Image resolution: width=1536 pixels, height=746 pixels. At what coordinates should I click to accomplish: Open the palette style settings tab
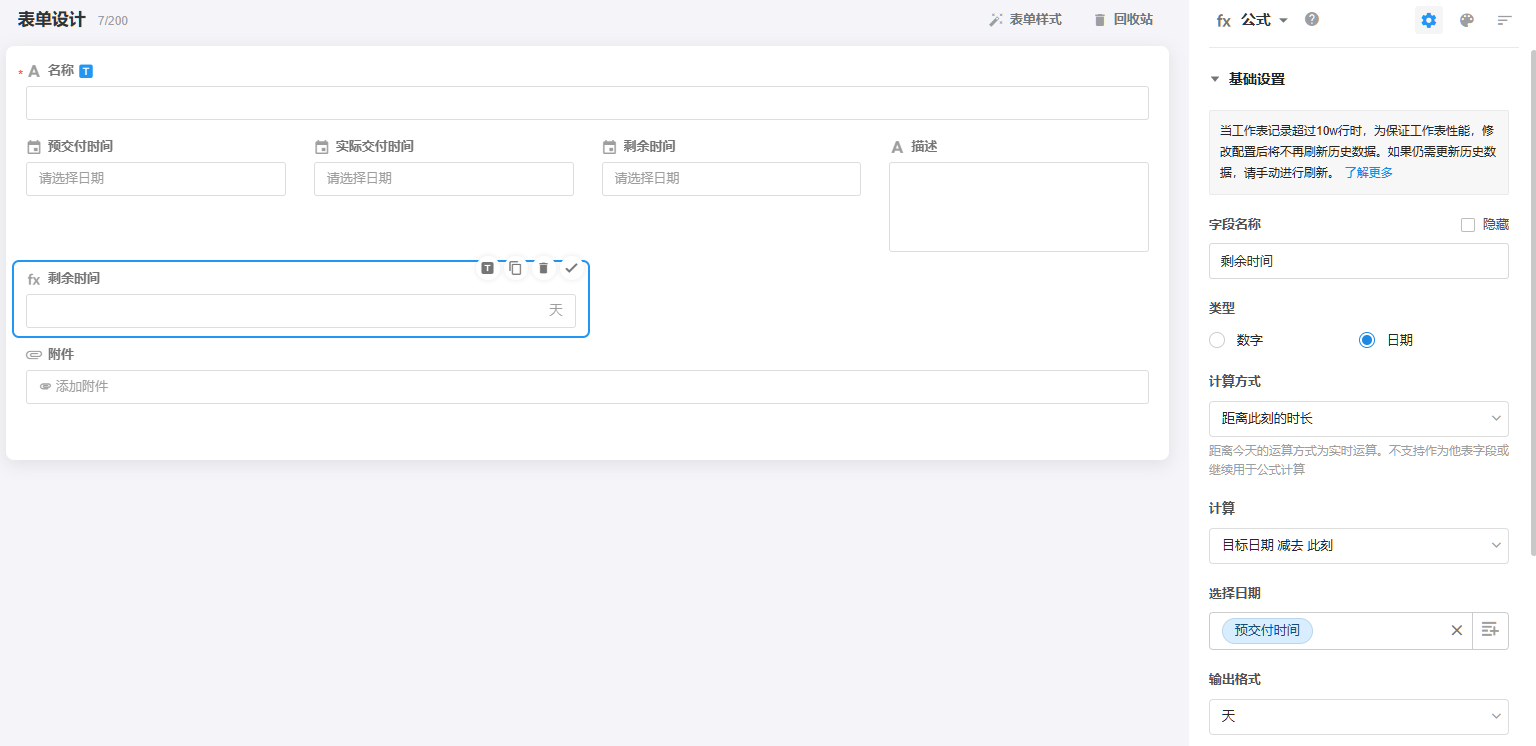coord(1467,20)
